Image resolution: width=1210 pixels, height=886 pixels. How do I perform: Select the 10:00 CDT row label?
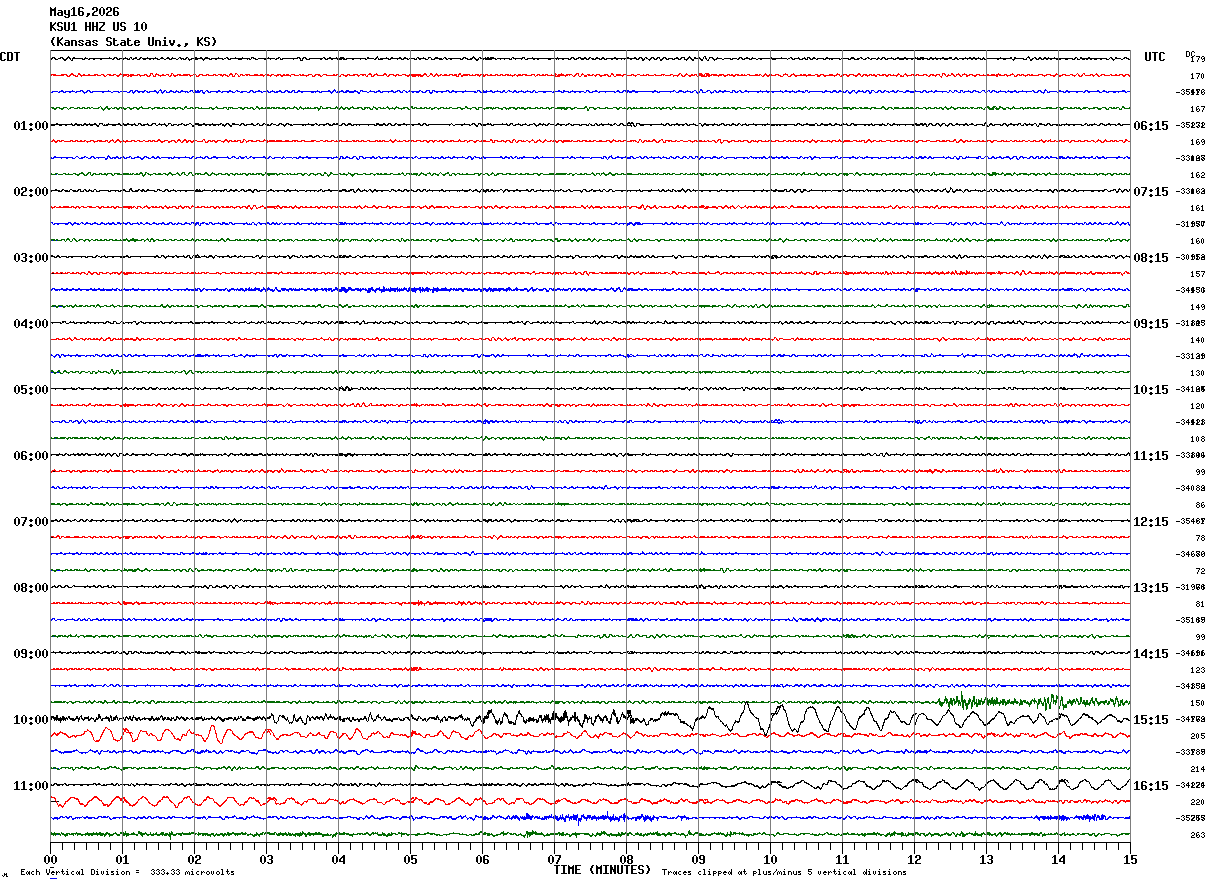tap(30, 720)
